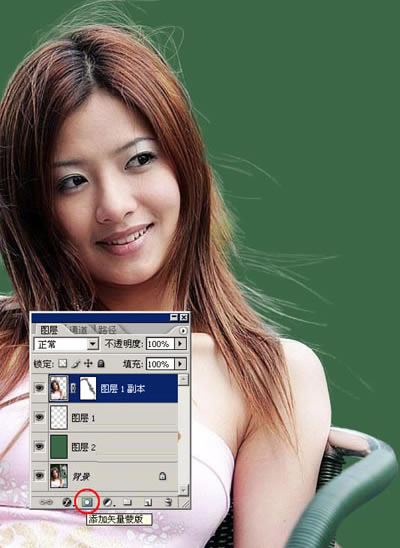
Task: Click the green 图层 2 thumbnail
Action: pos(59,446)
